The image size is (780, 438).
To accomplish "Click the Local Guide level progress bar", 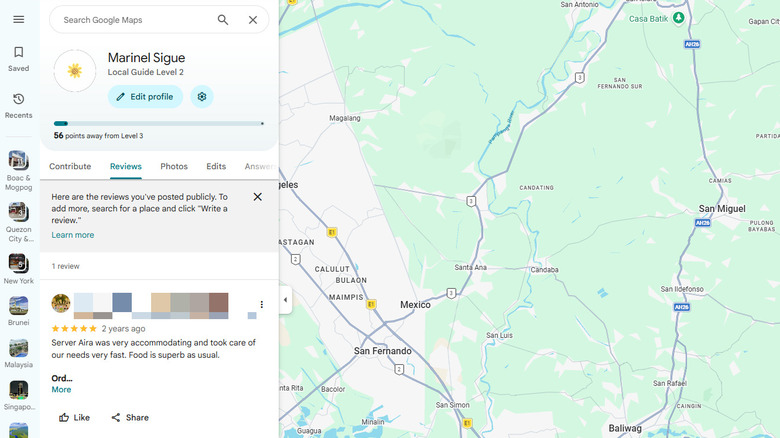I will [x=159, y=123].
